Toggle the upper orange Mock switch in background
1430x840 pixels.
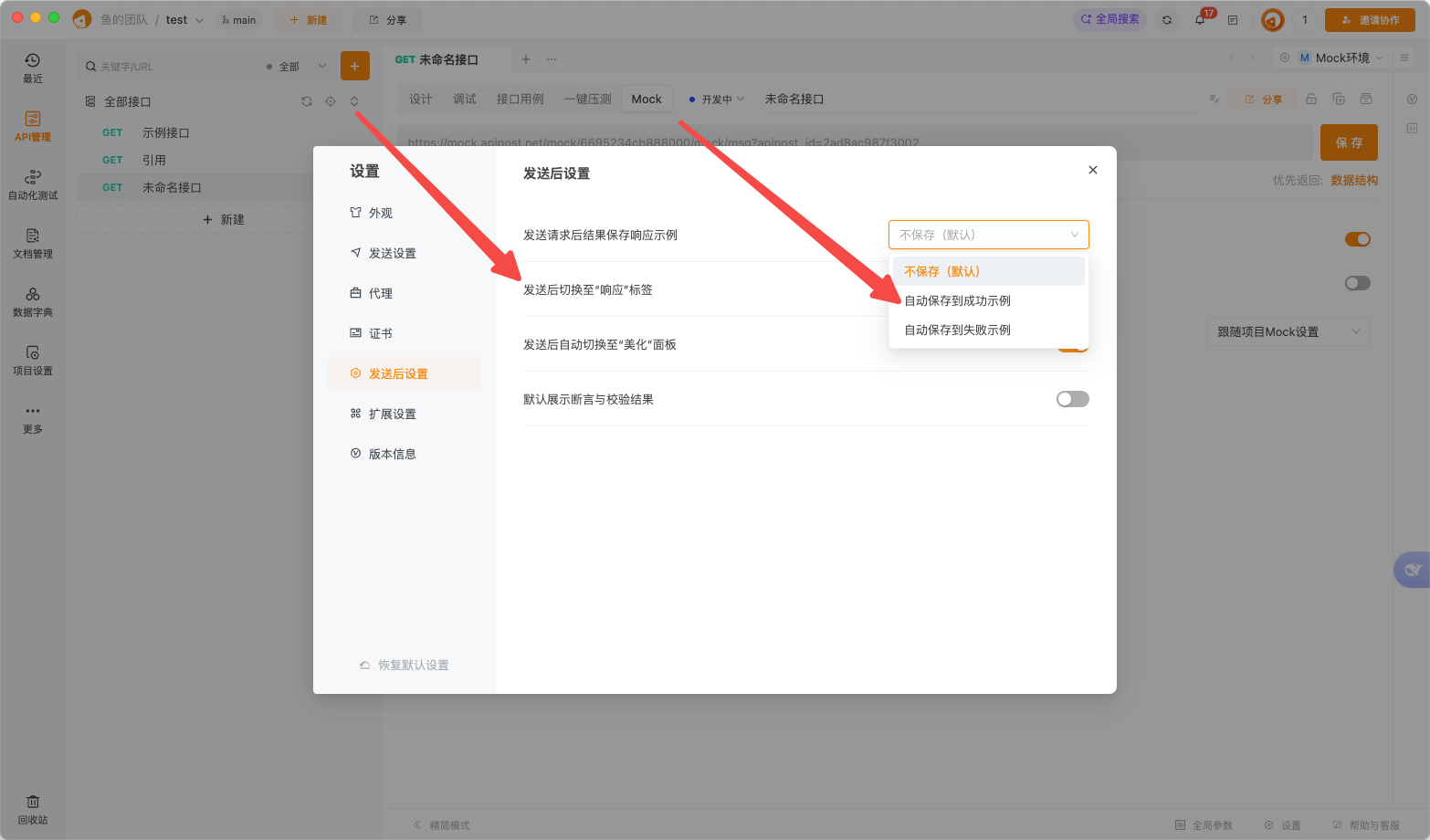coord(1358,239)
